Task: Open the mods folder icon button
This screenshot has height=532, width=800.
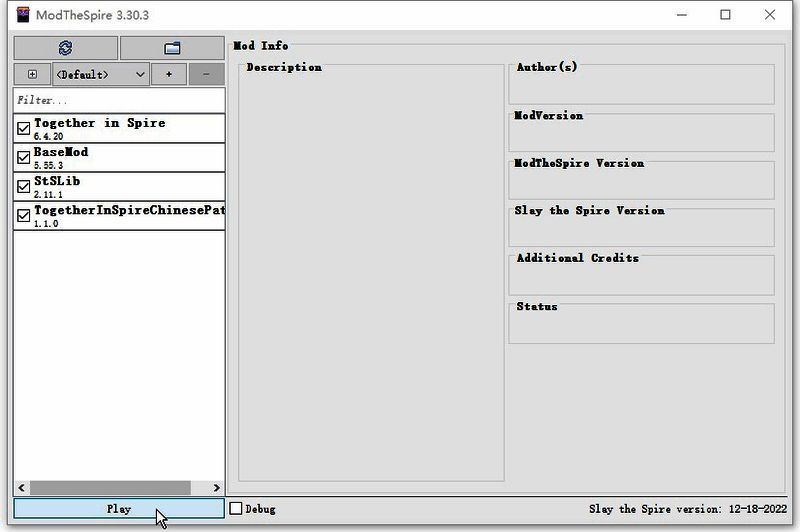Action: [x=172, y=48]
